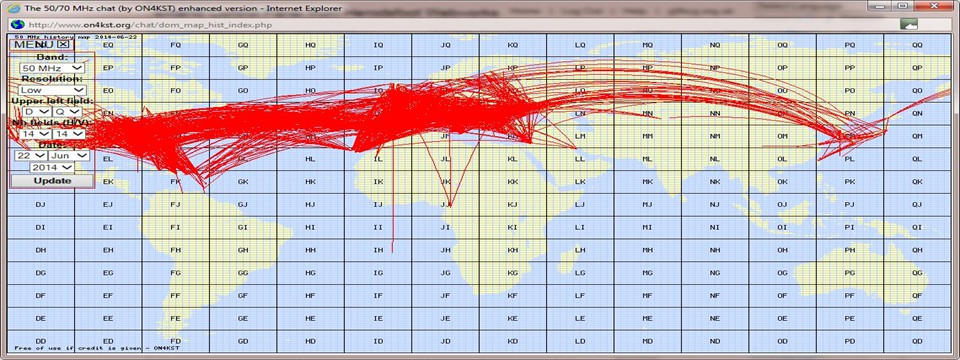Open the Band 50 MHz dropdown
Screen dimensions: 960x360
[52, 67]
